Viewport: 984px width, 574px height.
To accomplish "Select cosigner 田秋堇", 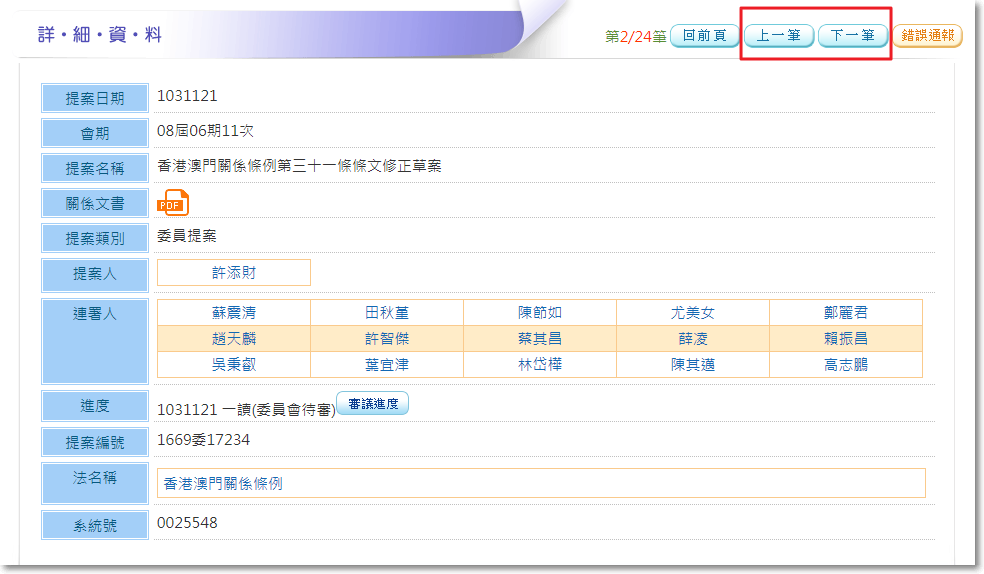I will pos(386,313).
